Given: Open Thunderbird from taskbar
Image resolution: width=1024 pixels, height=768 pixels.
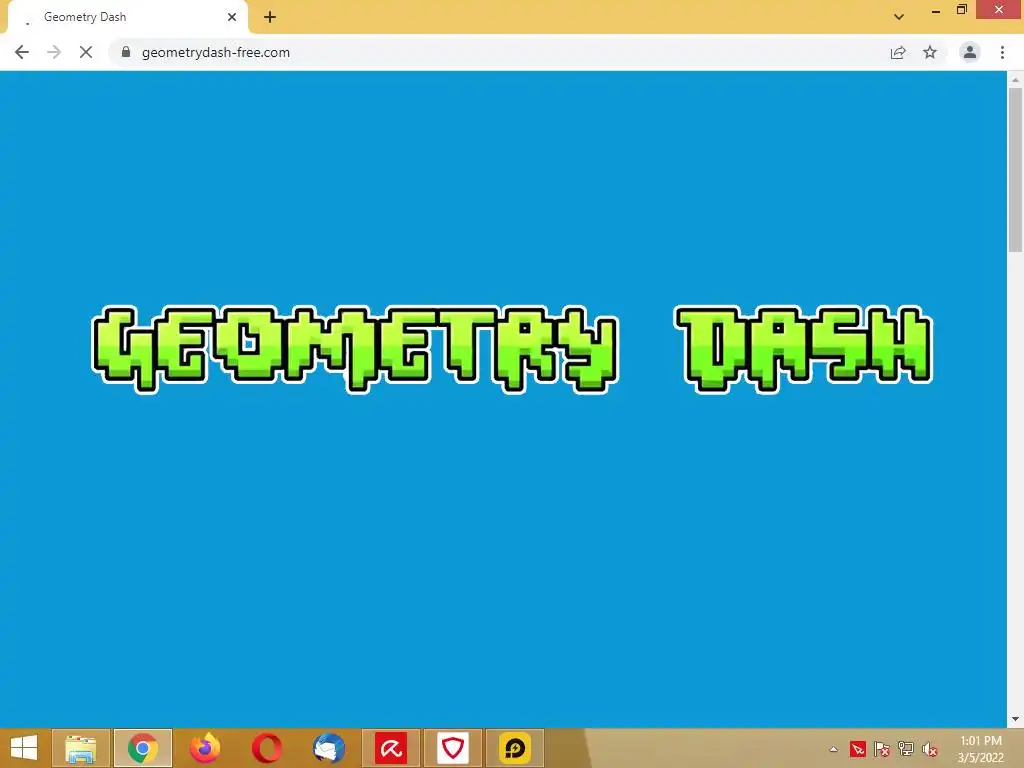Looking at the screenshot, I should (x=328, y=748).
